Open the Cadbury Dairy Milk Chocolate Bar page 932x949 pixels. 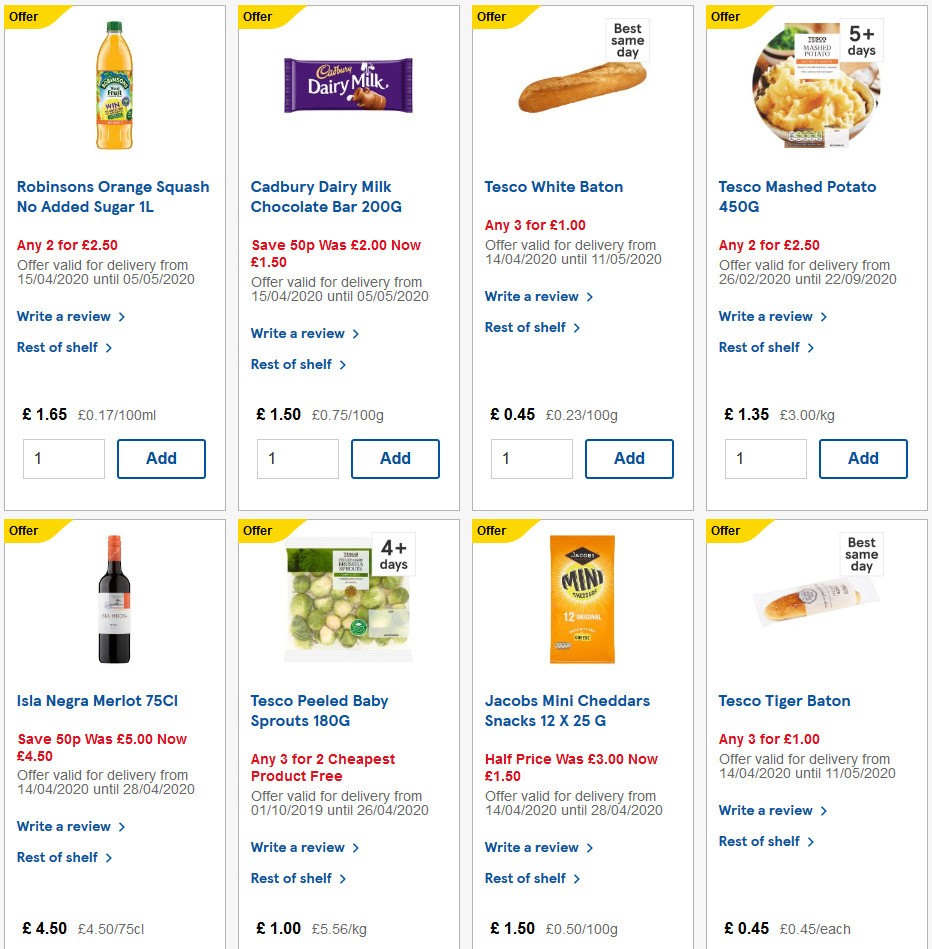[x=320, y=196]
